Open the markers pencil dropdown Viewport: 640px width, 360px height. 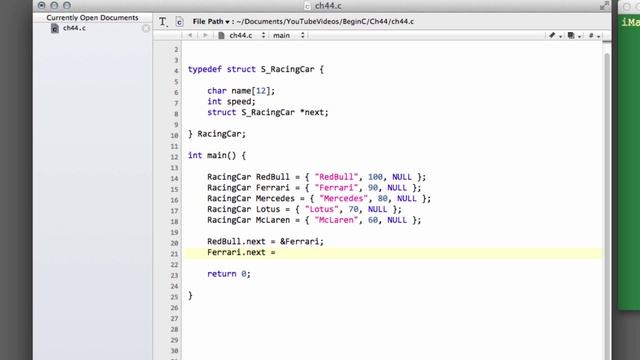pyautogui.click(x=555, y=36)
